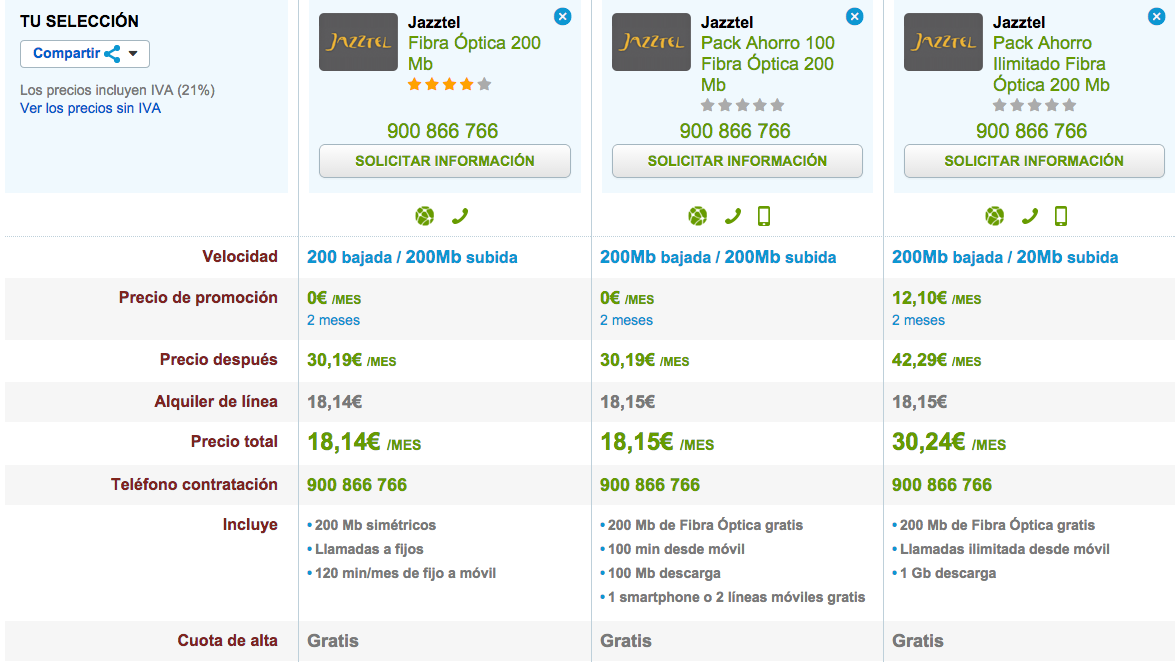Screen dimensions: 1175x662
Task: Click speed '200Mb bajada / 200Mb subida'
Action: (x=718, y=257)
